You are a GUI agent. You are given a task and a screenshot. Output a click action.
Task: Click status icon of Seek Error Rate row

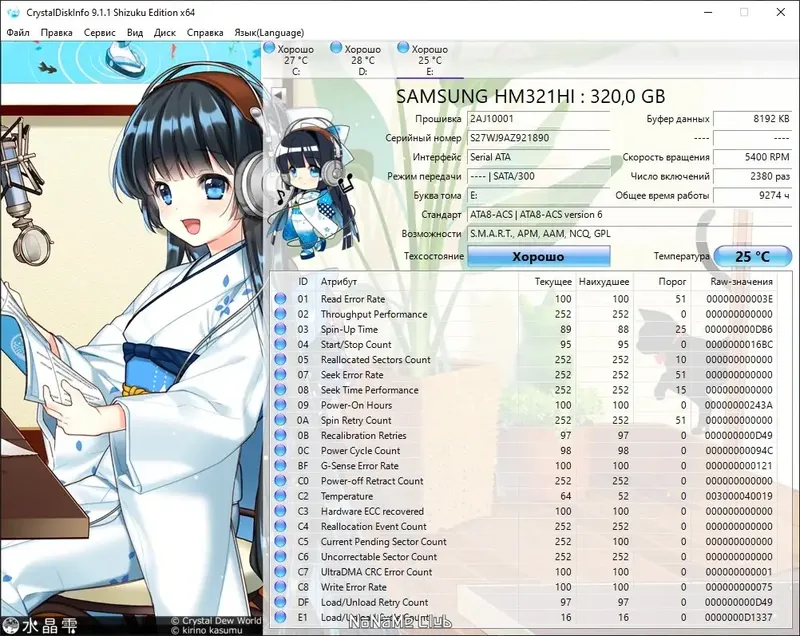click(x=280, y=375)
